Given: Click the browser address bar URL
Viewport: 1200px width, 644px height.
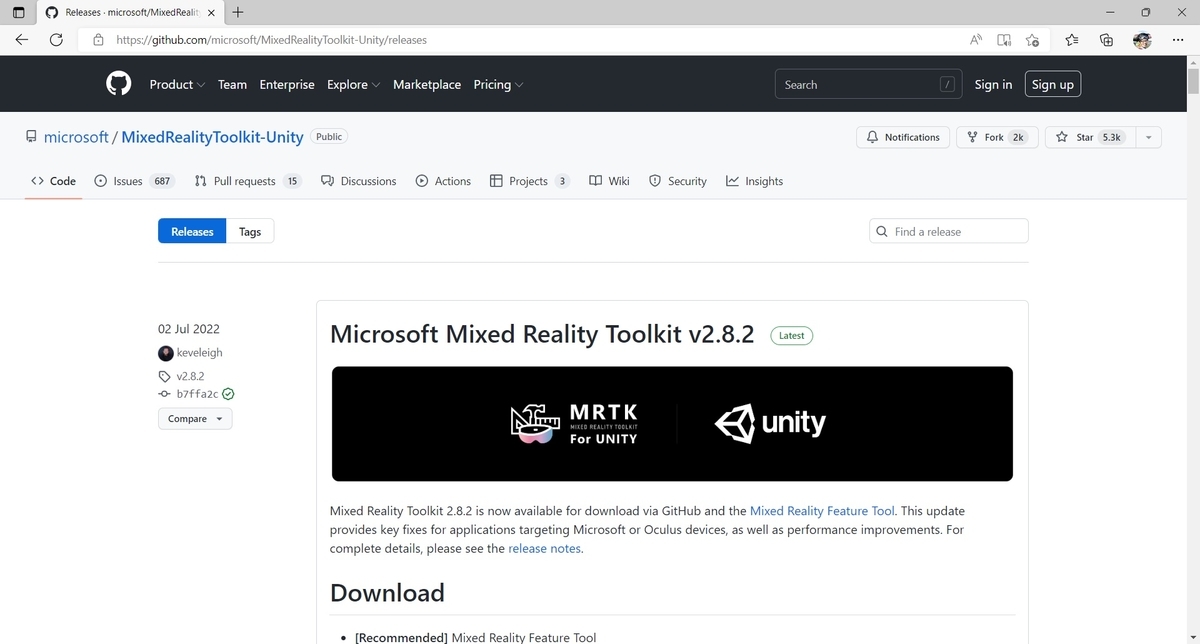Looking at the screenshot, I should tap(271, 40).
